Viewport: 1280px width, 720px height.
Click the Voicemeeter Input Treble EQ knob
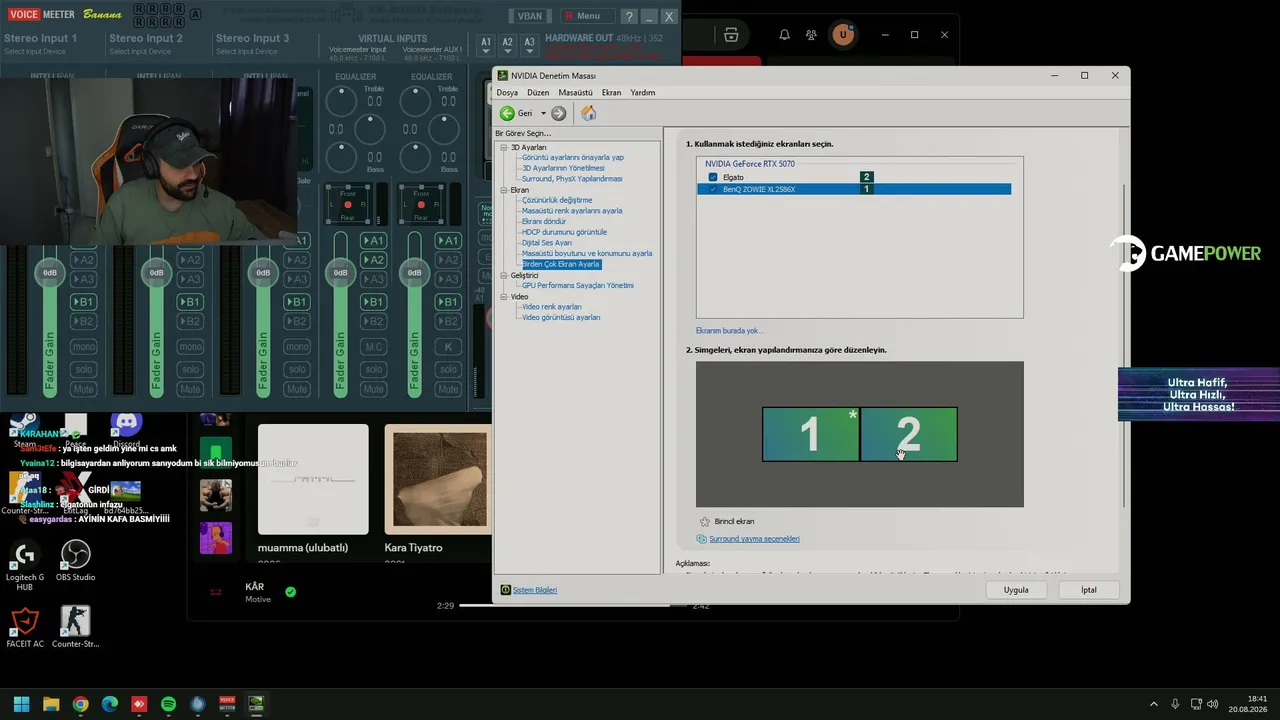coord(341,100)
